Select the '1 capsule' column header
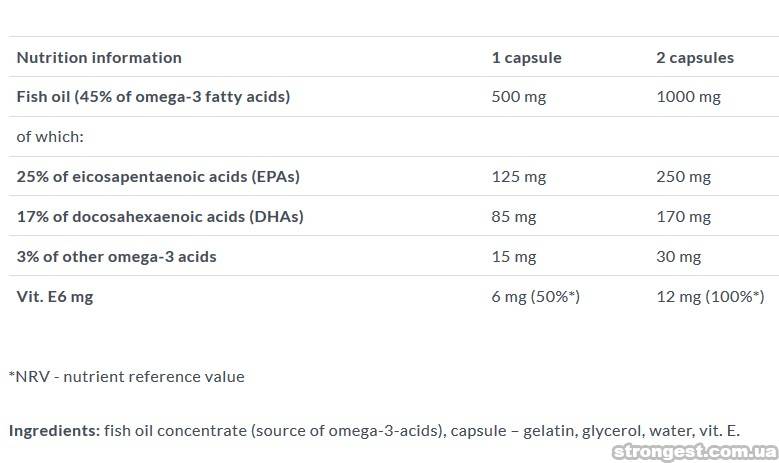779x463 pixels. point(526,58)
